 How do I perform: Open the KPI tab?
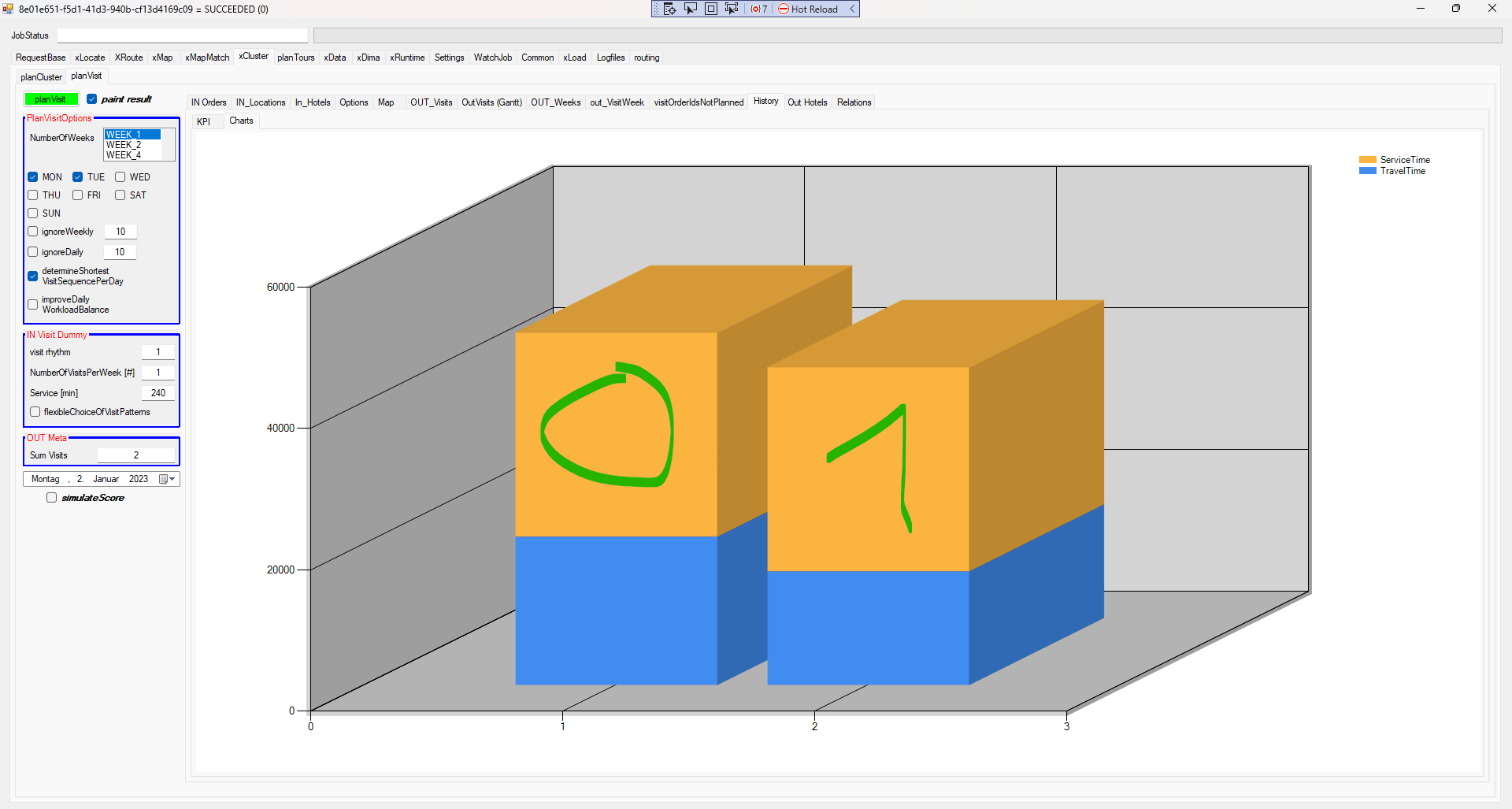tap(204, 121)
